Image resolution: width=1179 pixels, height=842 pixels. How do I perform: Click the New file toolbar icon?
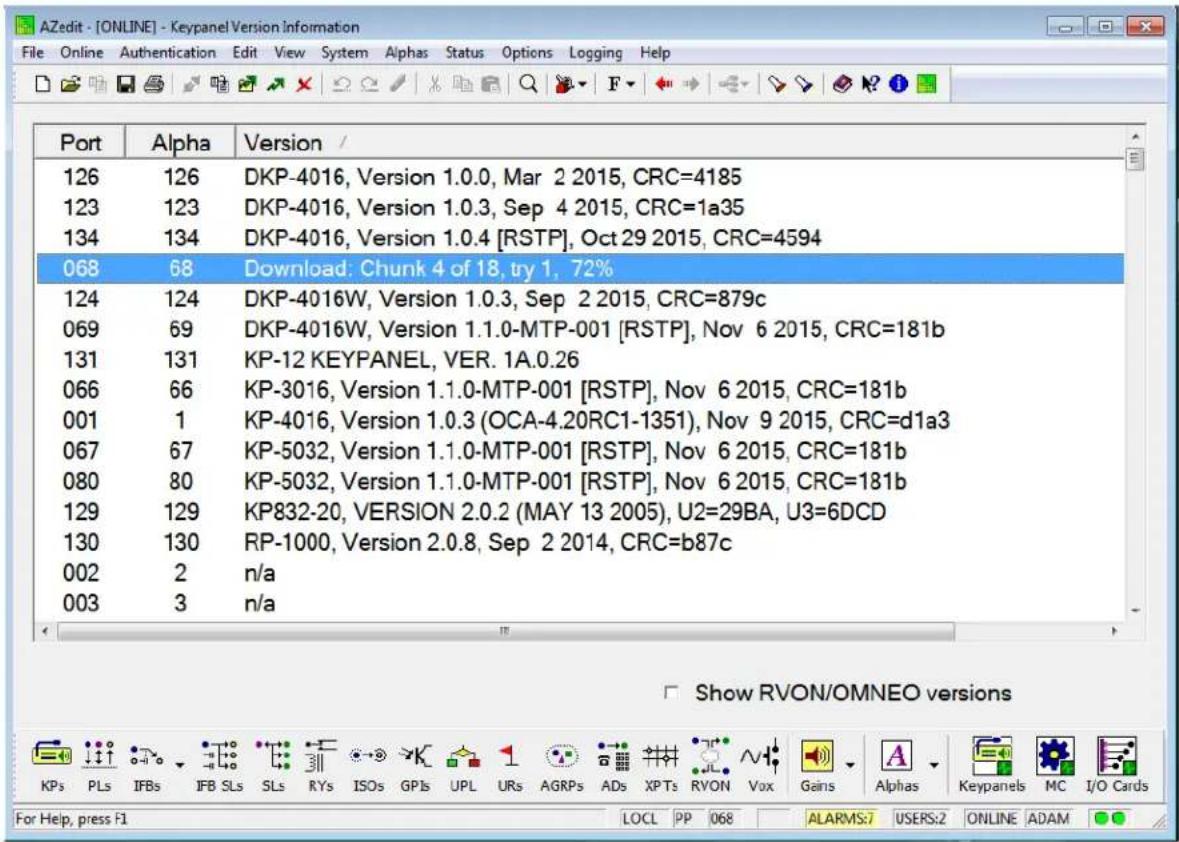click(x=44, y=84)
